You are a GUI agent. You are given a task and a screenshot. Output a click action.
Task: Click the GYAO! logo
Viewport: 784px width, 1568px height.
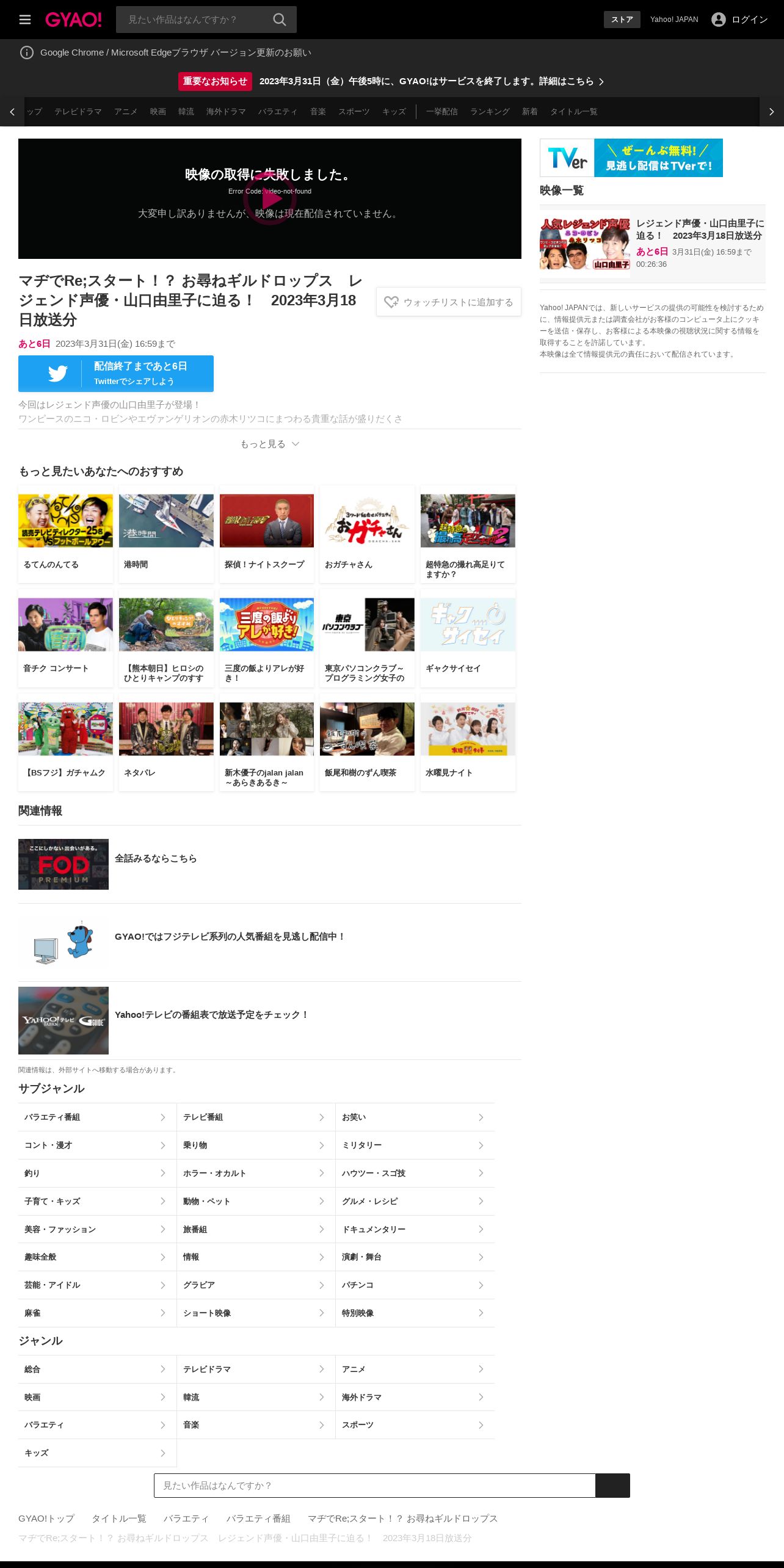point(73,20)
